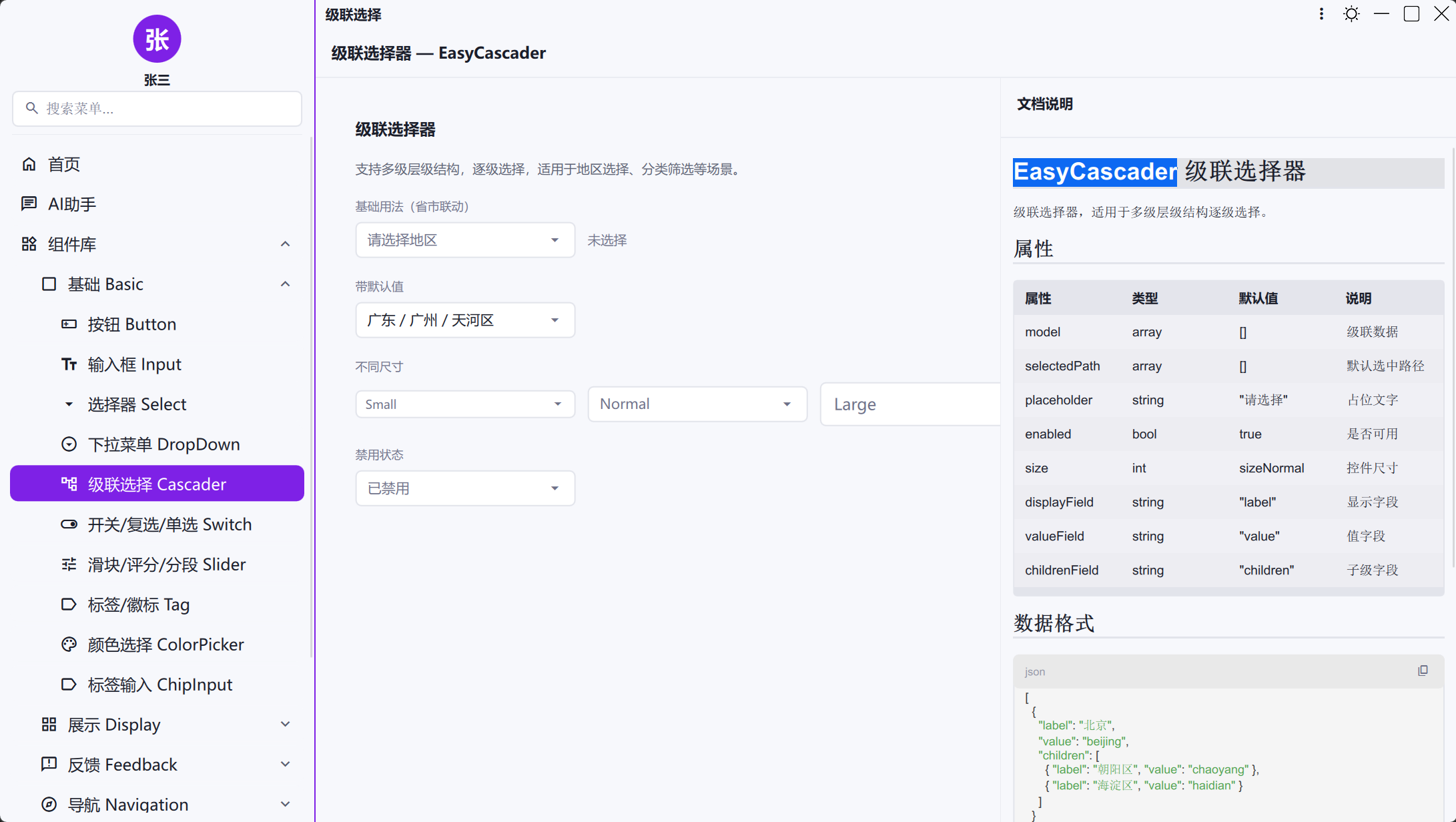
Task: Click the selectedPath property cell
Action: (1062, 366)
